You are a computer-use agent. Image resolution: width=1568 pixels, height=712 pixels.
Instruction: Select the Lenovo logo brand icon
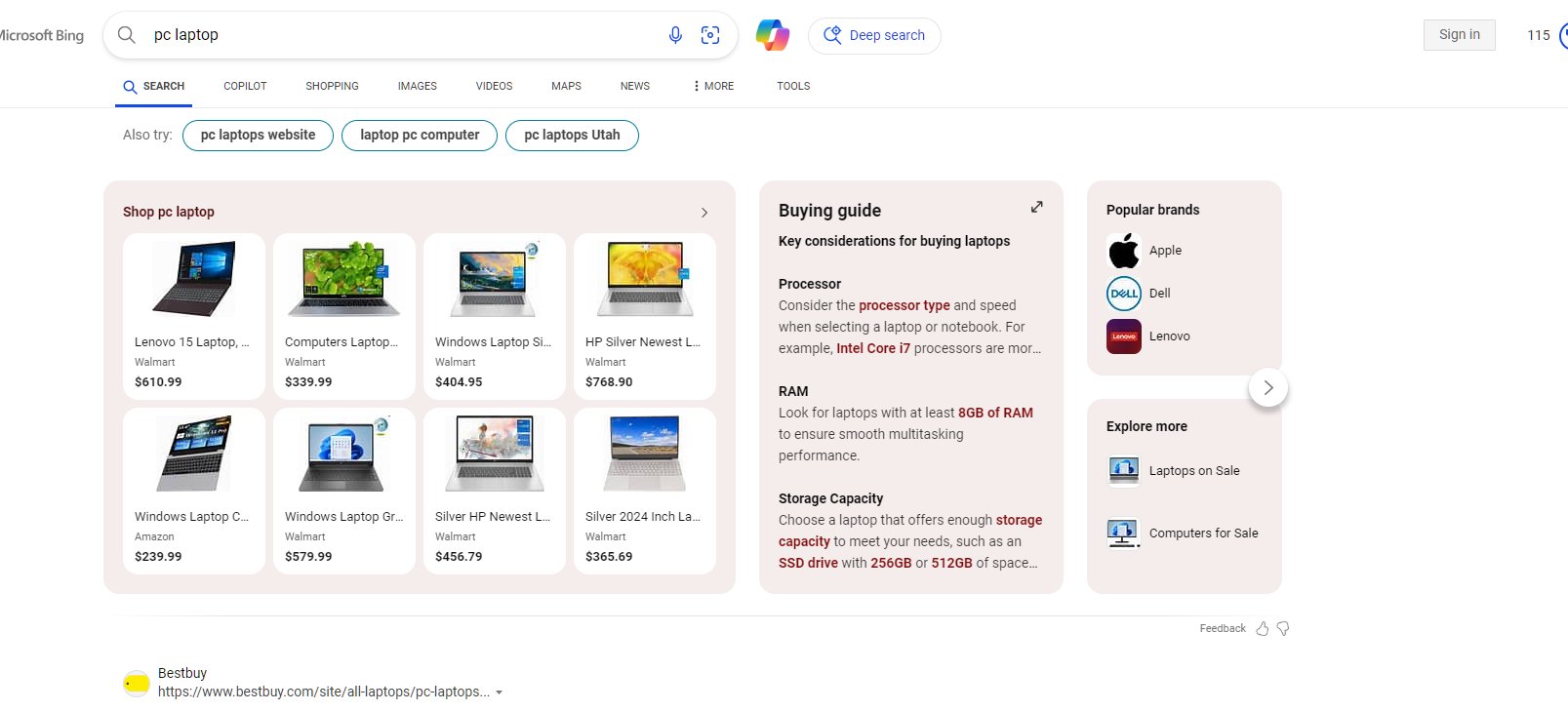1124,336
